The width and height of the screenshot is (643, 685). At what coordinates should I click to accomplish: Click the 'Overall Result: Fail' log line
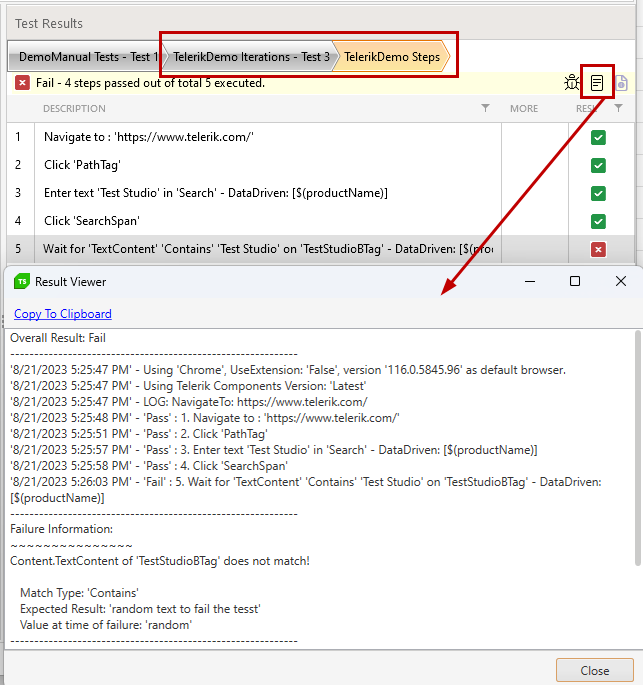[x=58, y=338]
